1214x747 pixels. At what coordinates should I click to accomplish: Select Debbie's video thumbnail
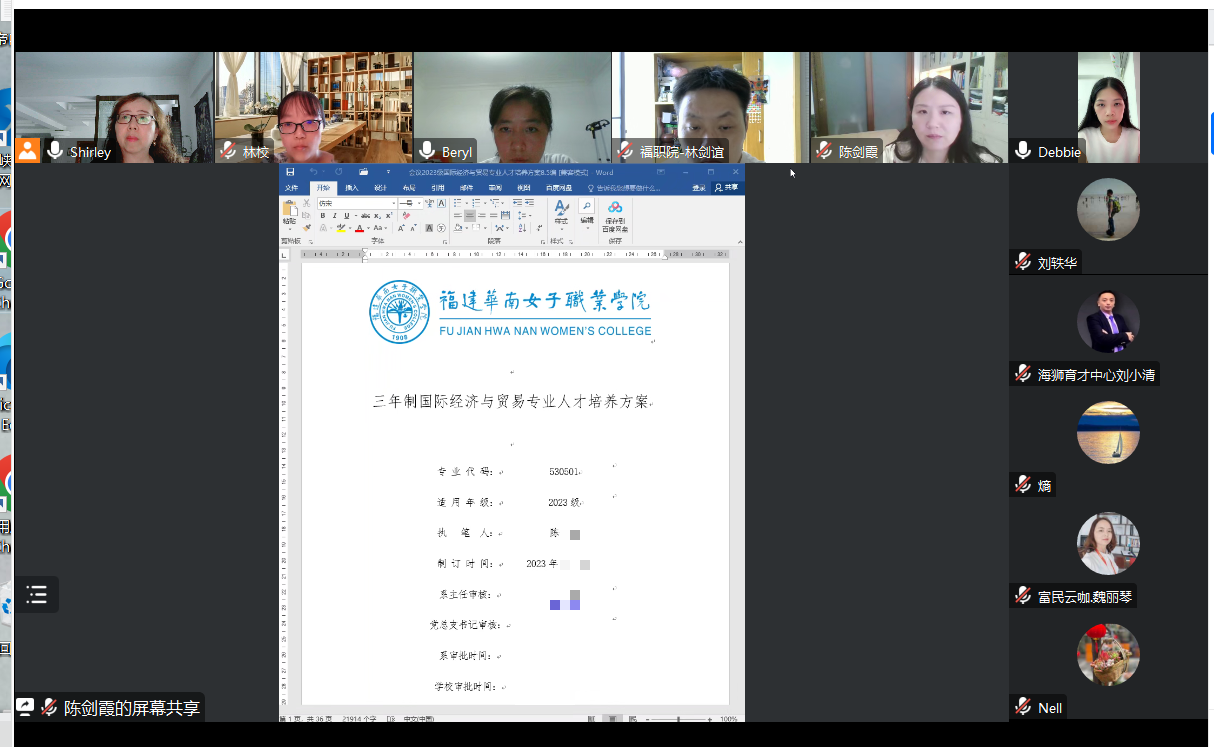(x=1108, y=108)
